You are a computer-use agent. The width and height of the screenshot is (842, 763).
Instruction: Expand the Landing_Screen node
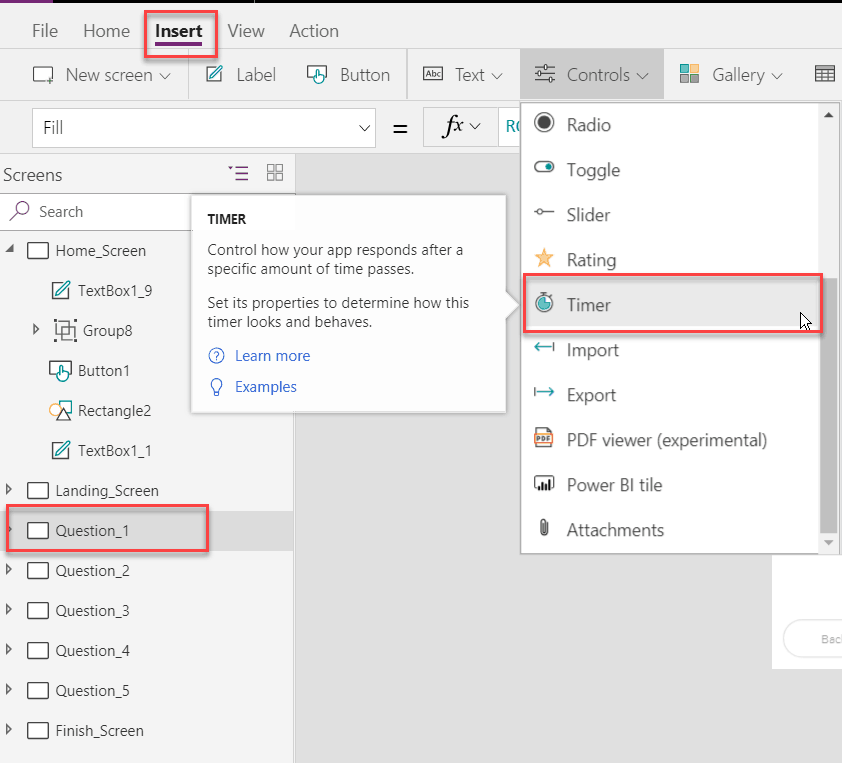point(9,489)
